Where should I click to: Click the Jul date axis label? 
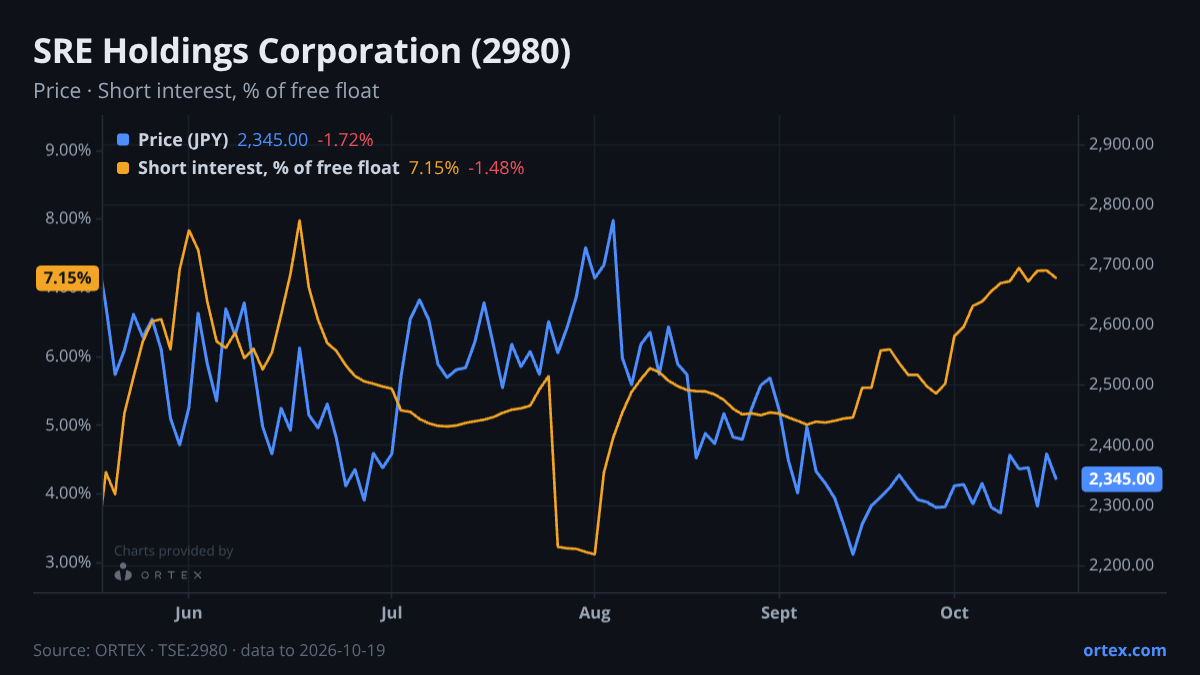pos(392,612)
